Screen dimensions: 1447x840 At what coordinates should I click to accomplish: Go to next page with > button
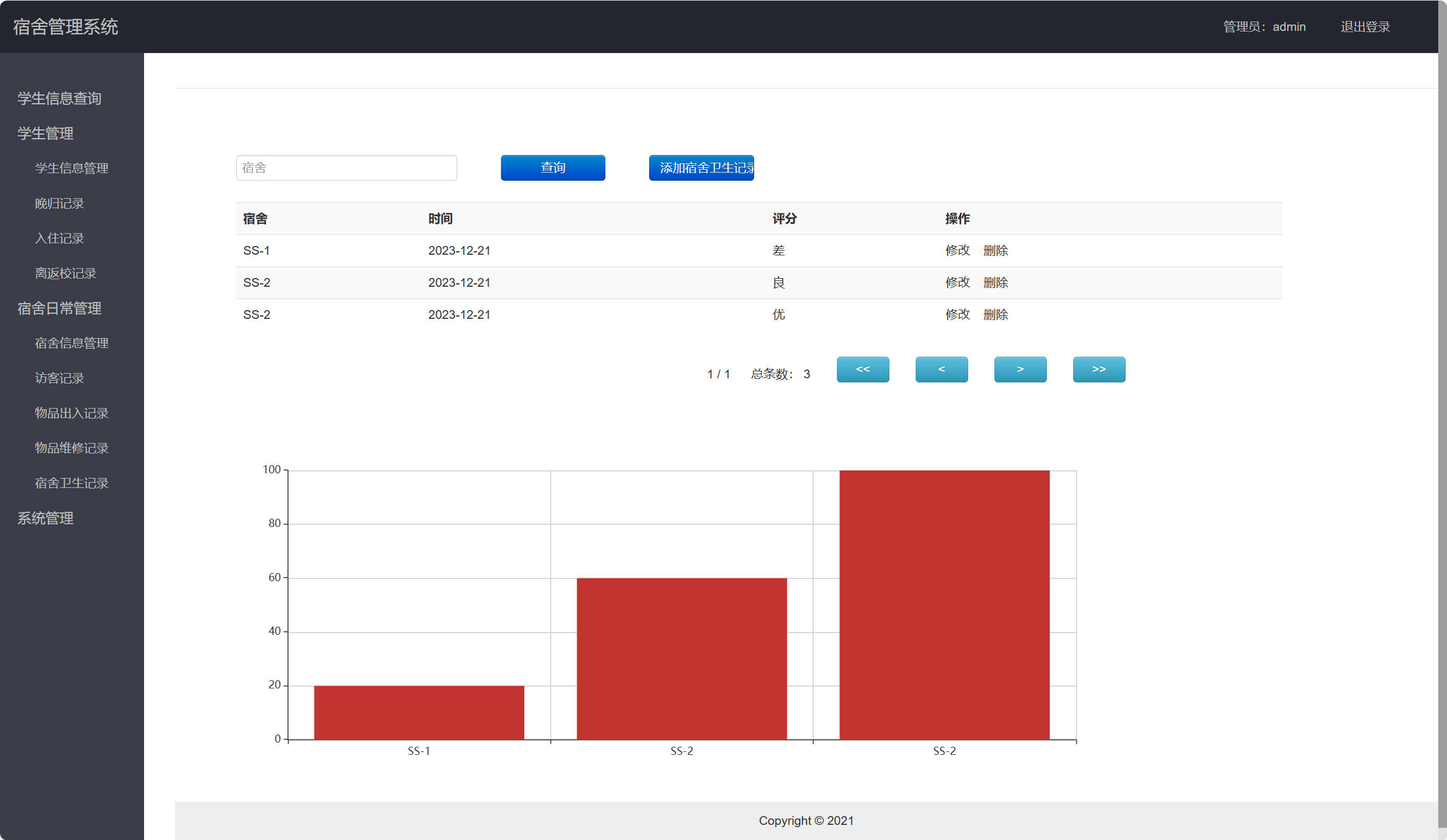click(1019, 370)
